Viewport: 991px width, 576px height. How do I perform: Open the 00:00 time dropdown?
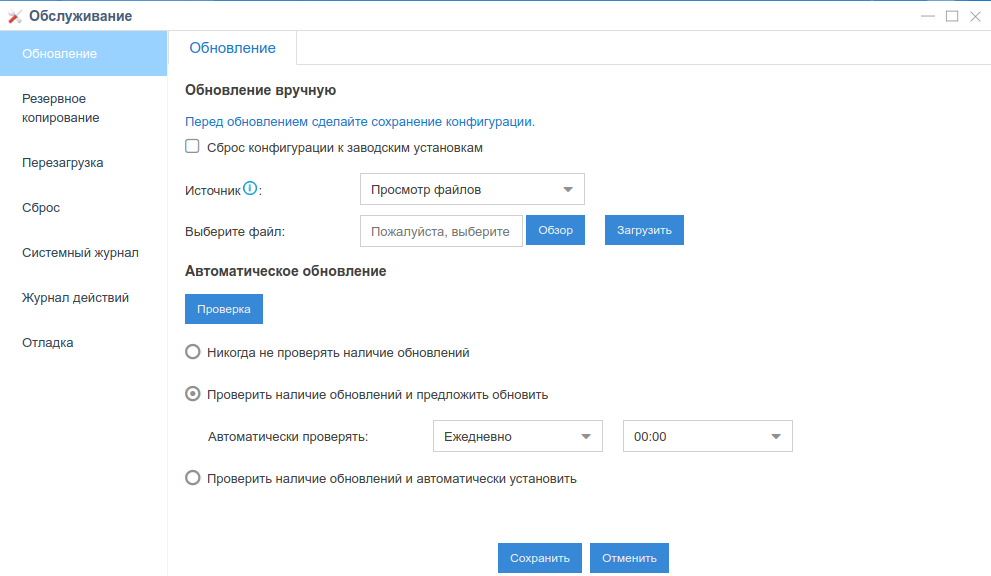point(708,436)
